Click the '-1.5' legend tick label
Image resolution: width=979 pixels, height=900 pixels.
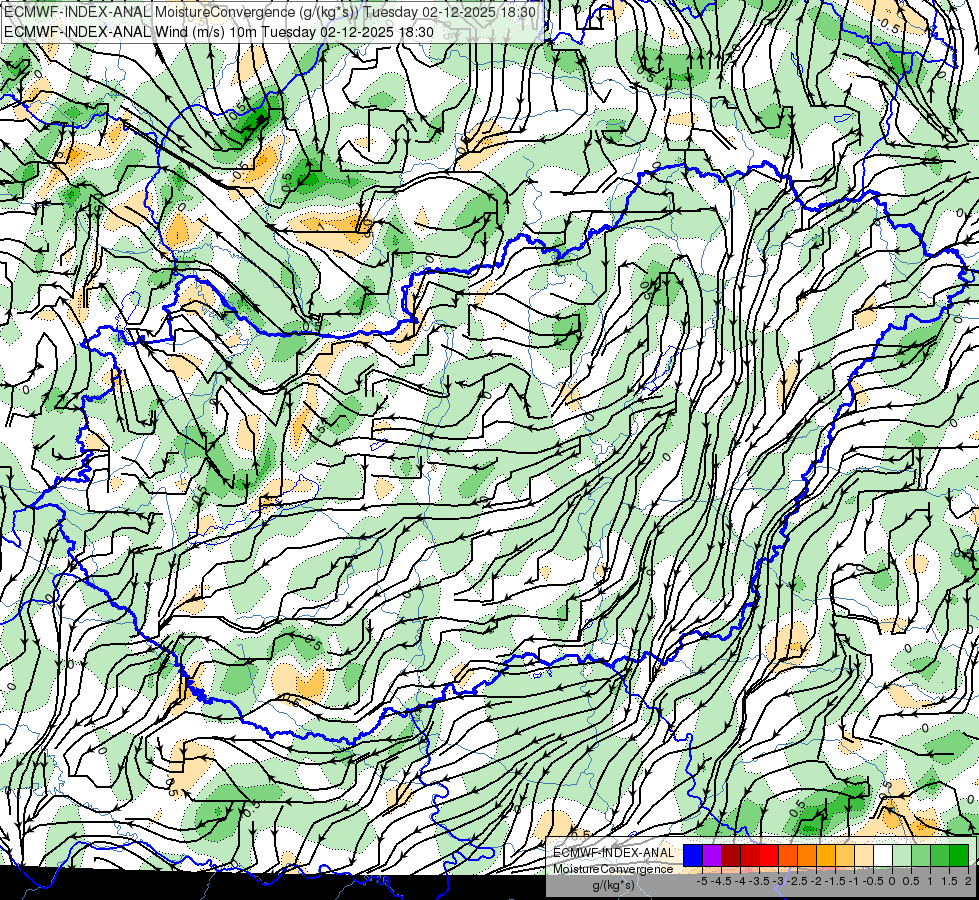point(835,881)
